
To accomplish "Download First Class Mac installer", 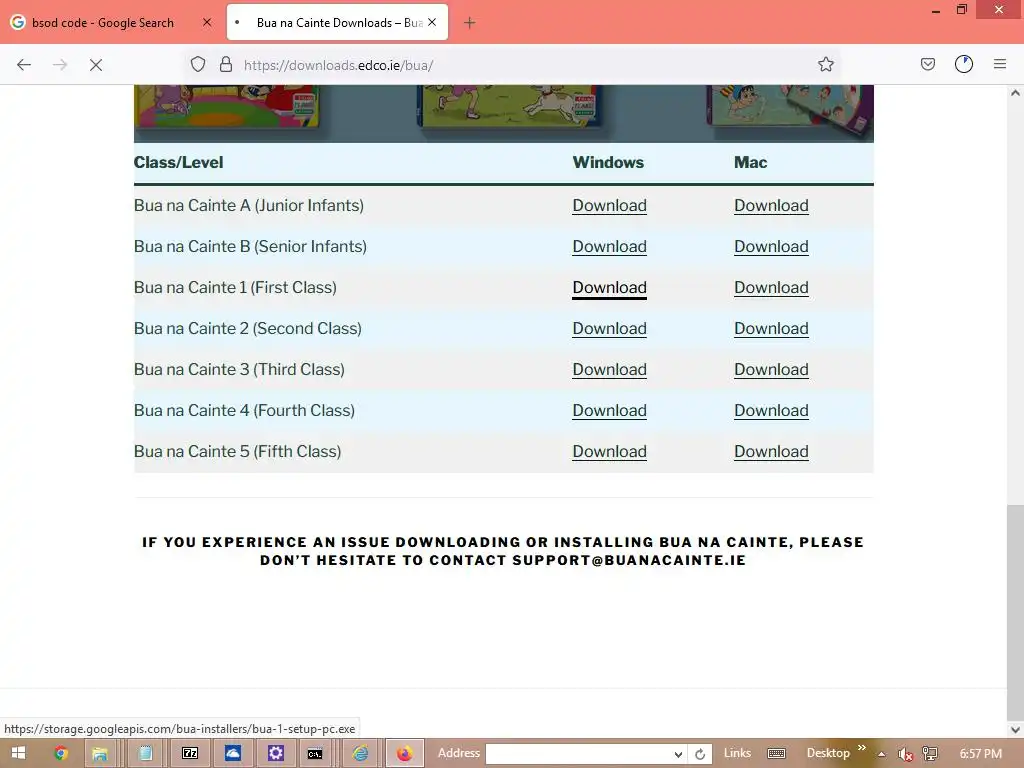I will [x=771, y=288].
